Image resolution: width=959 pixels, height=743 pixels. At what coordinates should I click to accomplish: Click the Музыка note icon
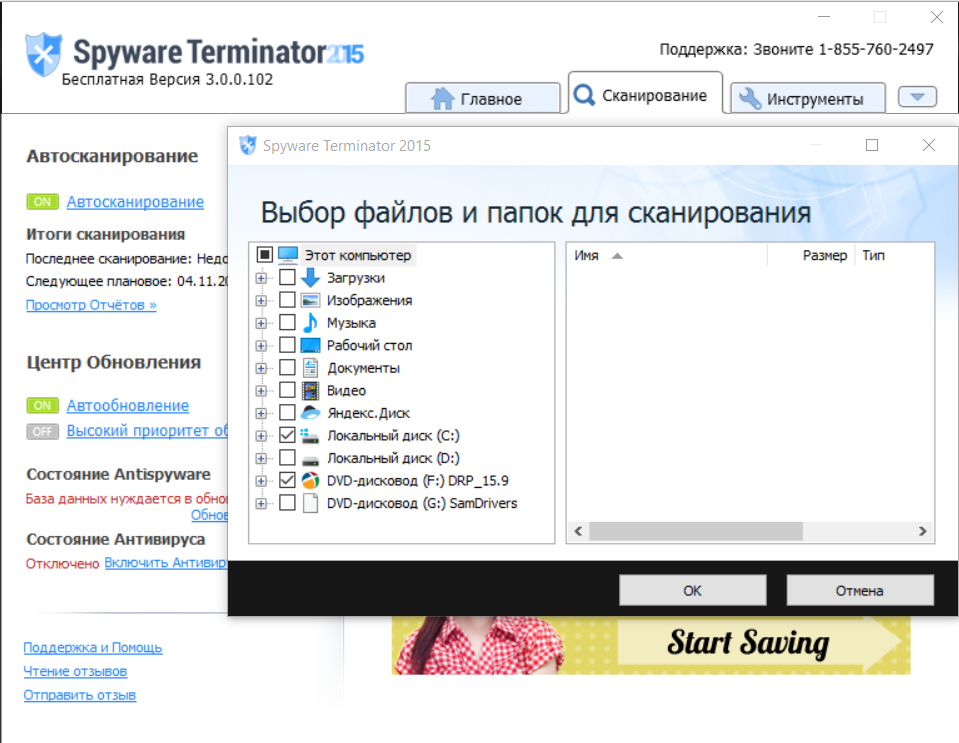pos(311,322)
